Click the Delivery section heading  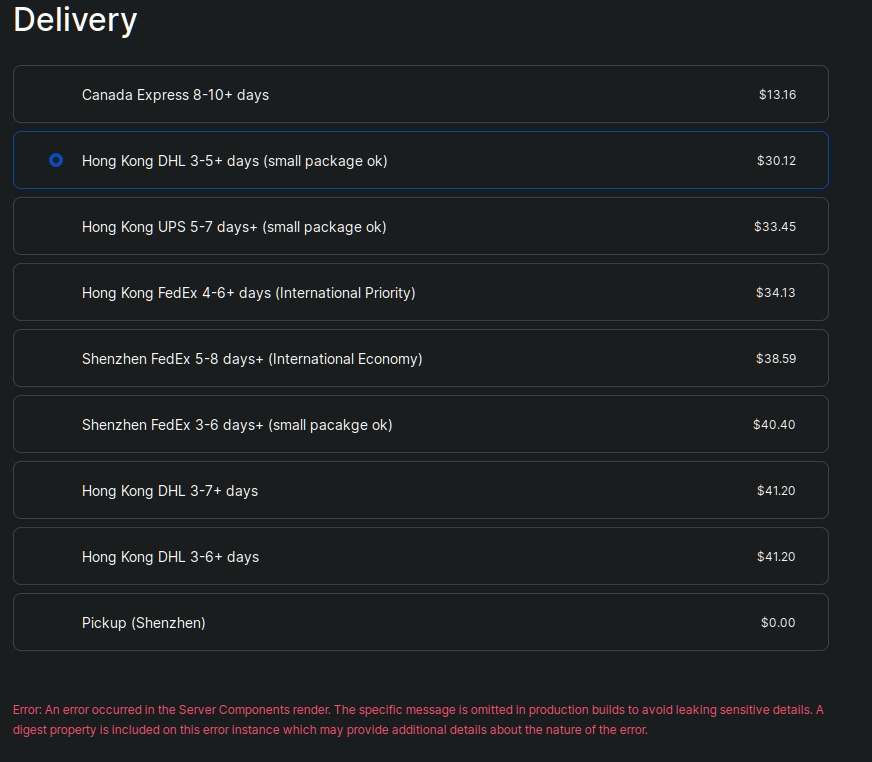pyautogui.click(x=75, y=20)
